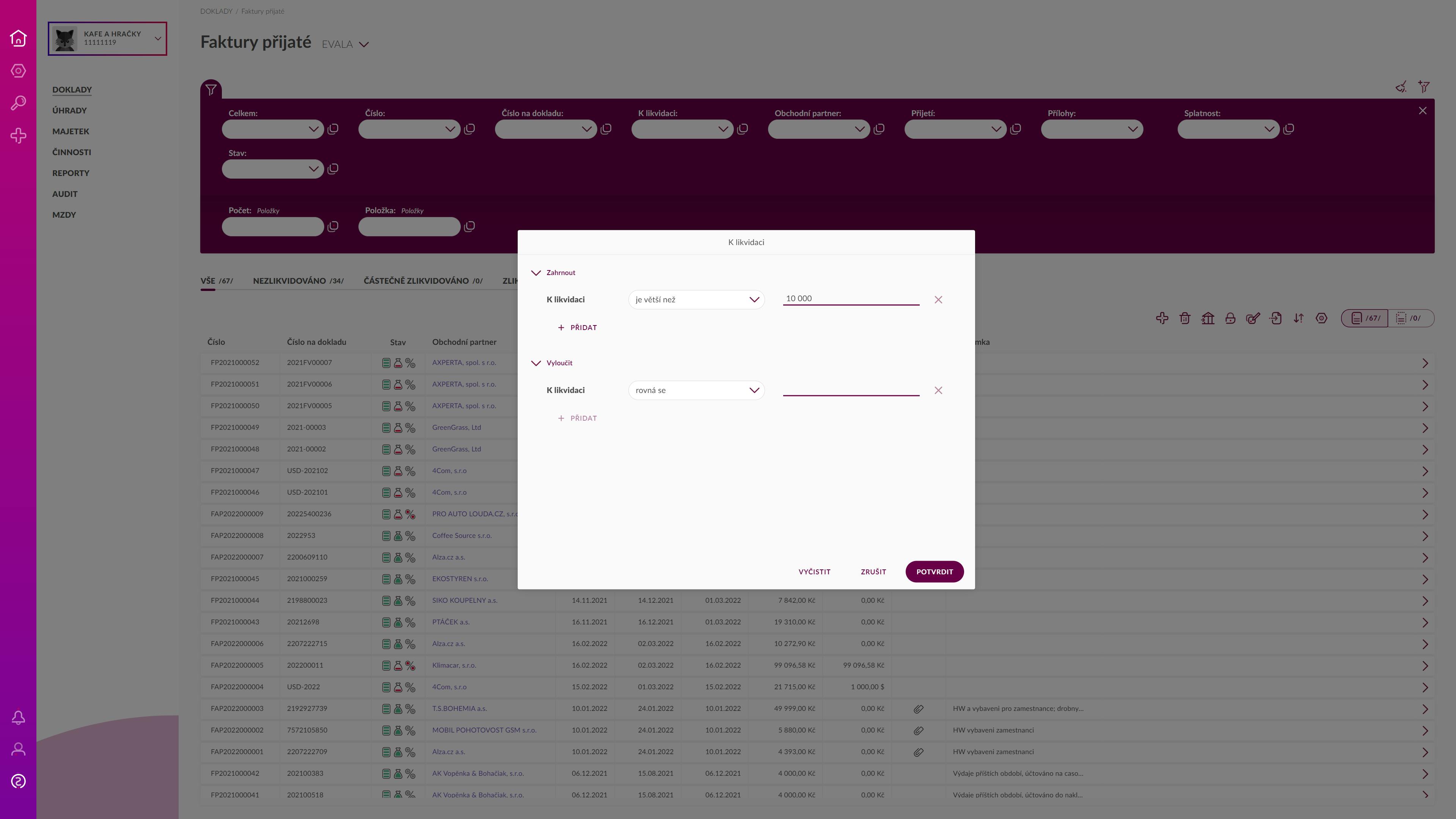Open the MZDY menu
This screenshot has height=819, width=1456.
(x=64, y=215)
